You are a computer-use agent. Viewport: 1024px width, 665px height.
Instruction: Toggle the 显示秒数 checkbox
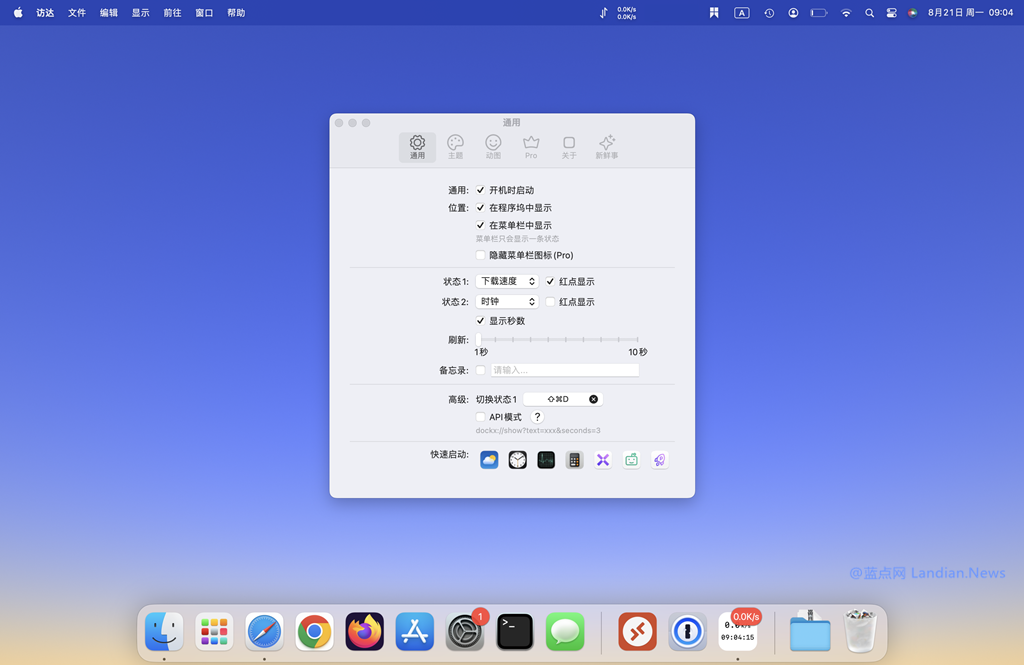[481, 321]
